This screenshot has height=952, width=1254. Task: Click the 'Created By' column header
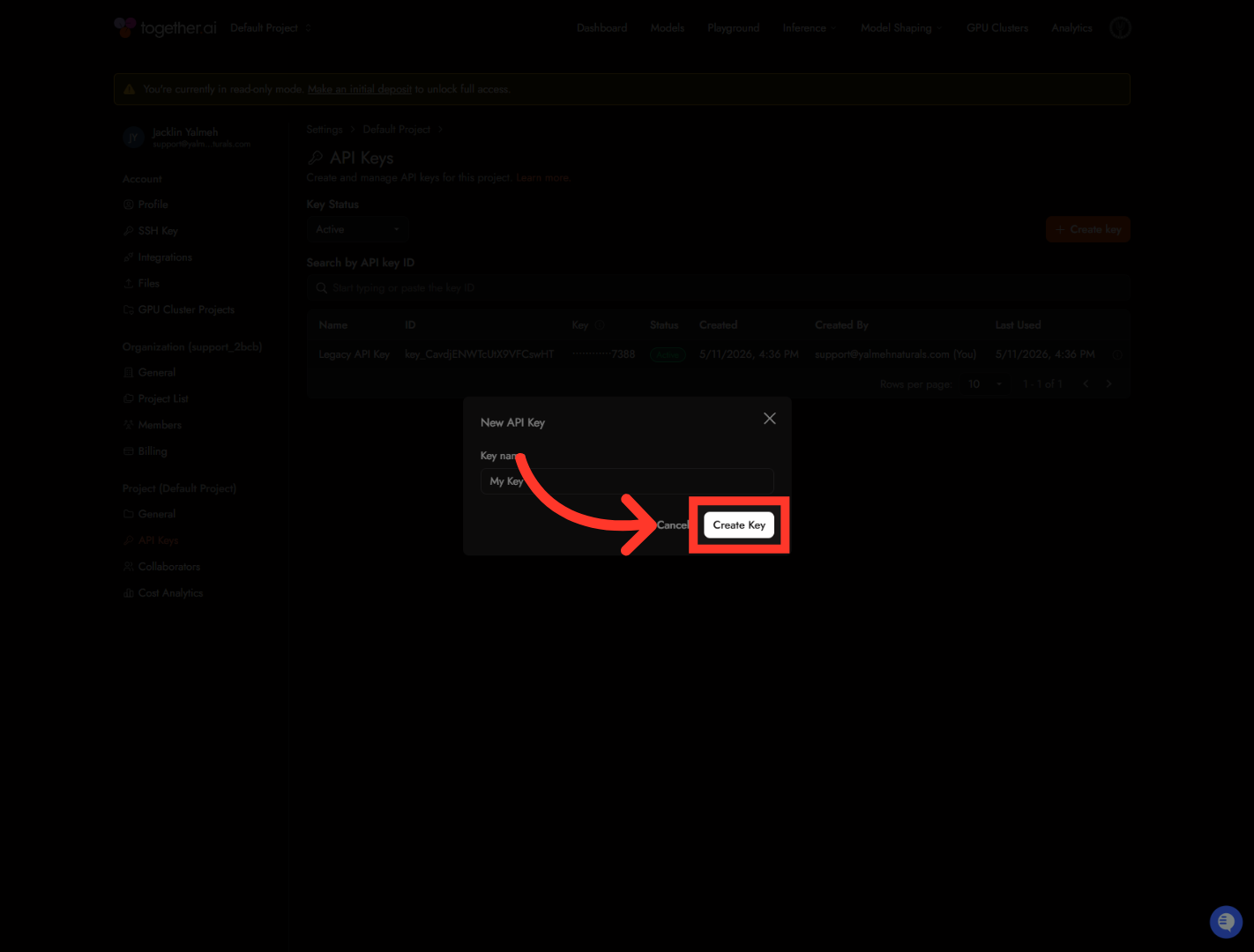click(x=841, y=325)
